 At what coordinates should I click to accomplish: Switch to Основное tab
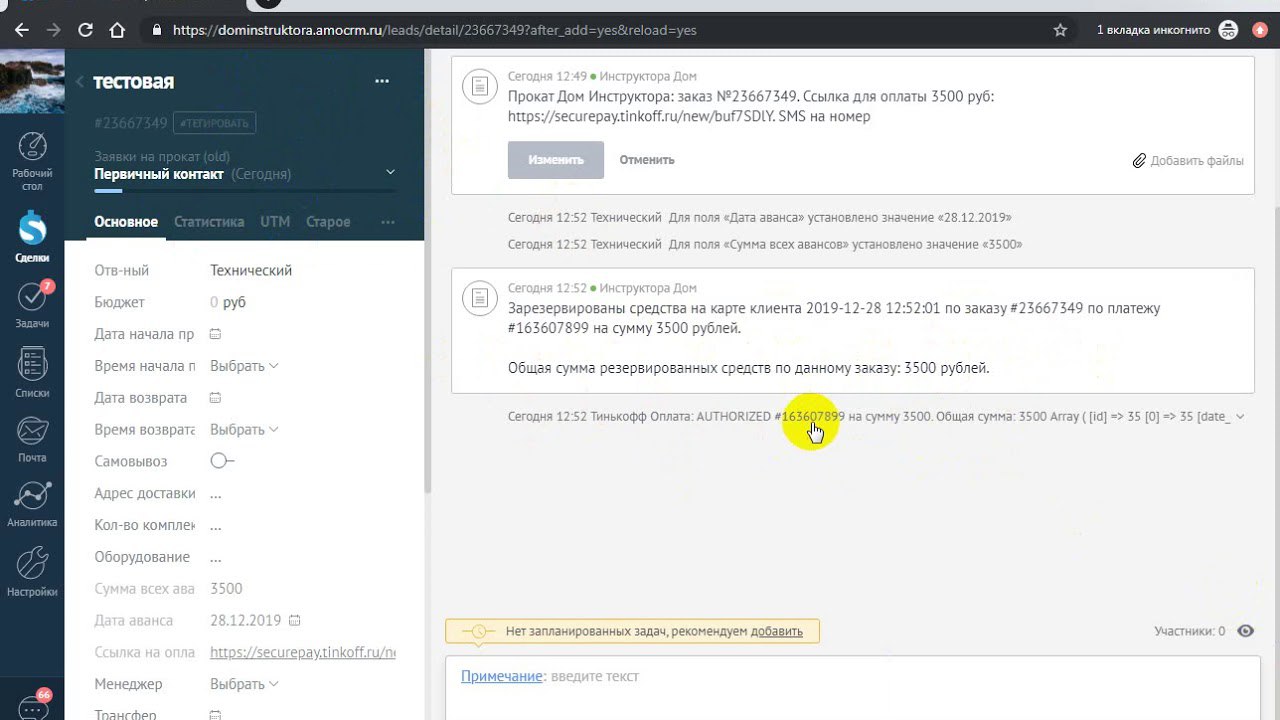[126, 222]
